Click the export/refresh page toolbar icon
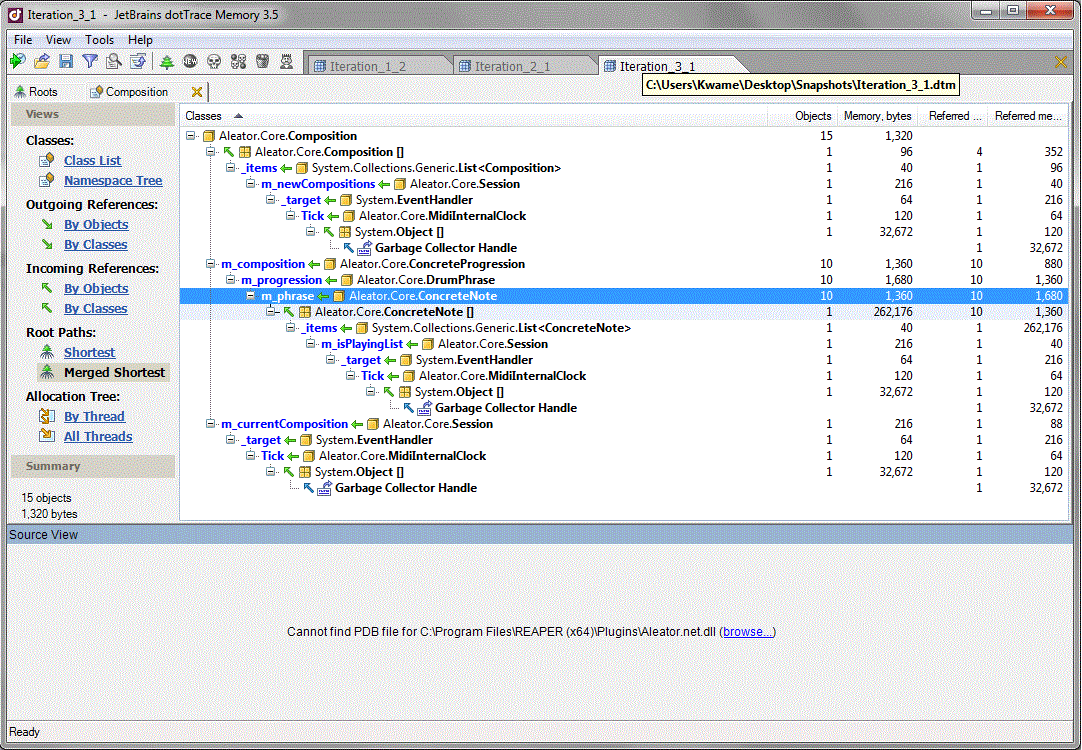Image resolution: width=1082 pixels, height=750 pixels. (x=138, y=61)
